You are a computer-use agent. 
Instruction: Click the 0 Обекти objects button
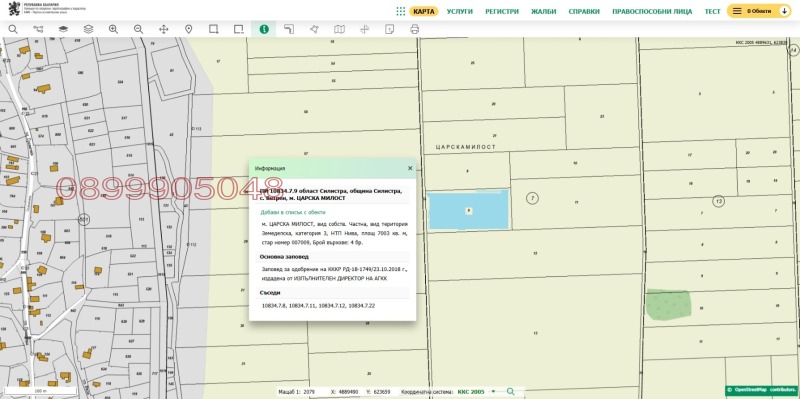(x=759, y=11)
